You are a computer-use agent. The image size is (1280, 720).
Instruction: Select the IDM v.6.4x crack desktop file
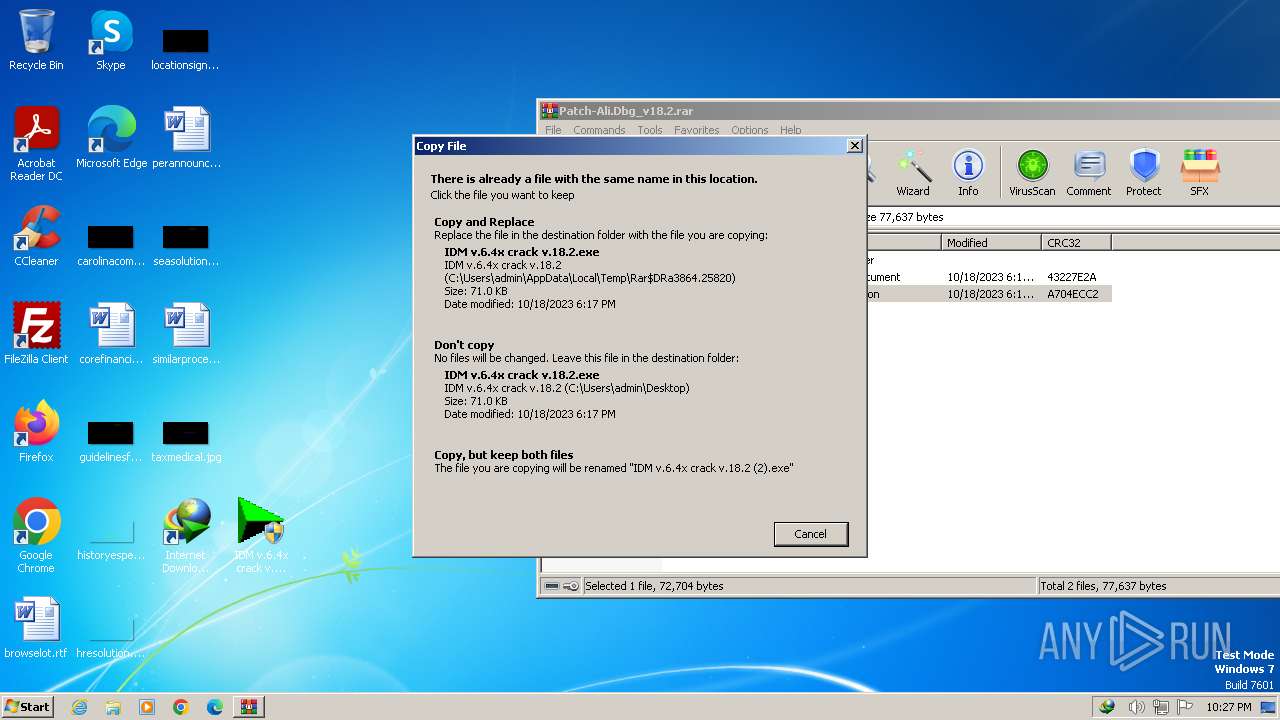261,536
